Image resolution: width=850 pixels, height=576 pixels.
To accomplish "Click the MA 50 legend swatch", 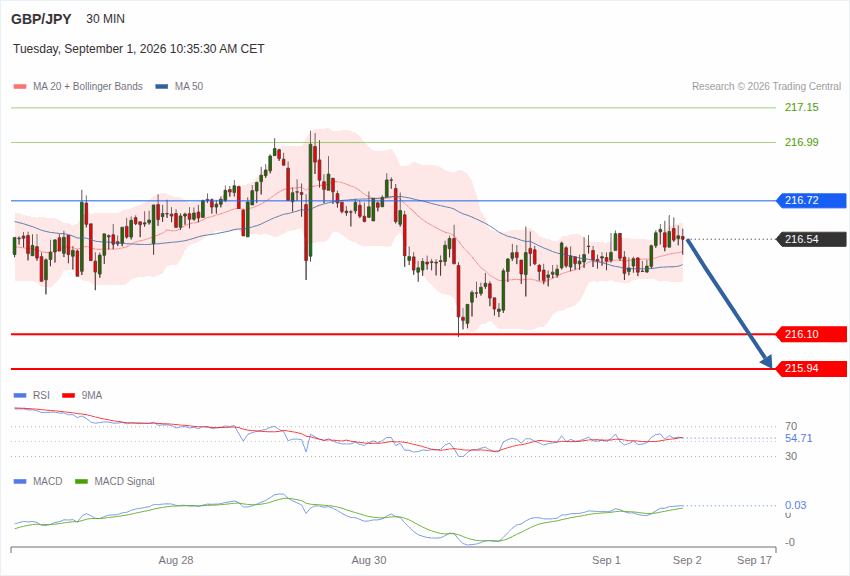I will pyautogui.click(x=162, y=87).
